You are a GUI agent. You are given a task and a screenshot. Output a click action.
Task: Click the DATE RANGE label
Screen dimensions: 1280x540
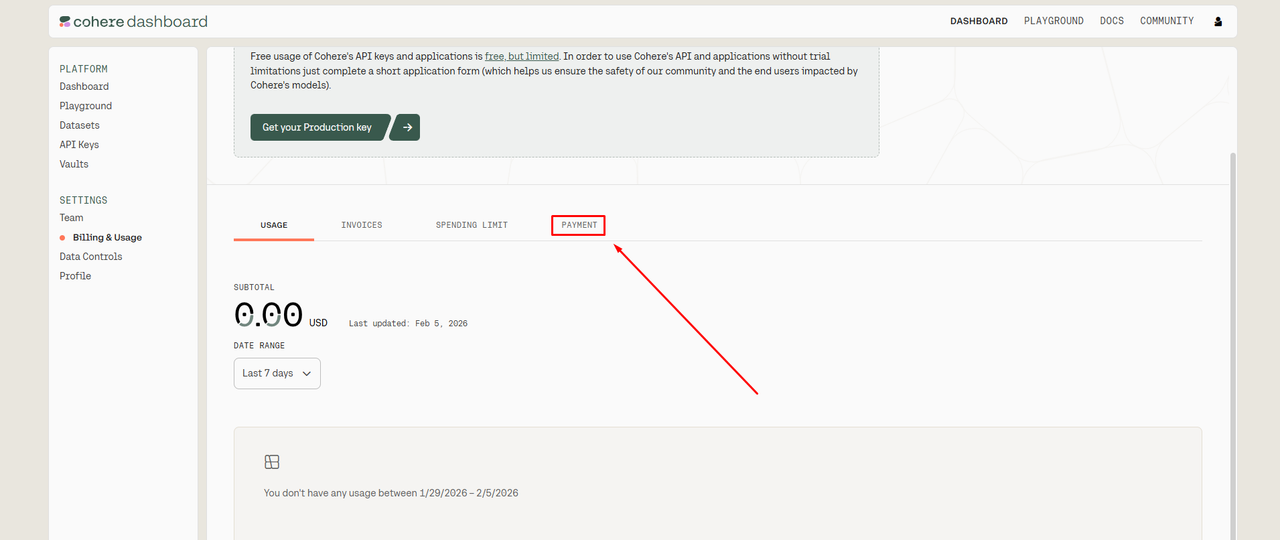259,346
